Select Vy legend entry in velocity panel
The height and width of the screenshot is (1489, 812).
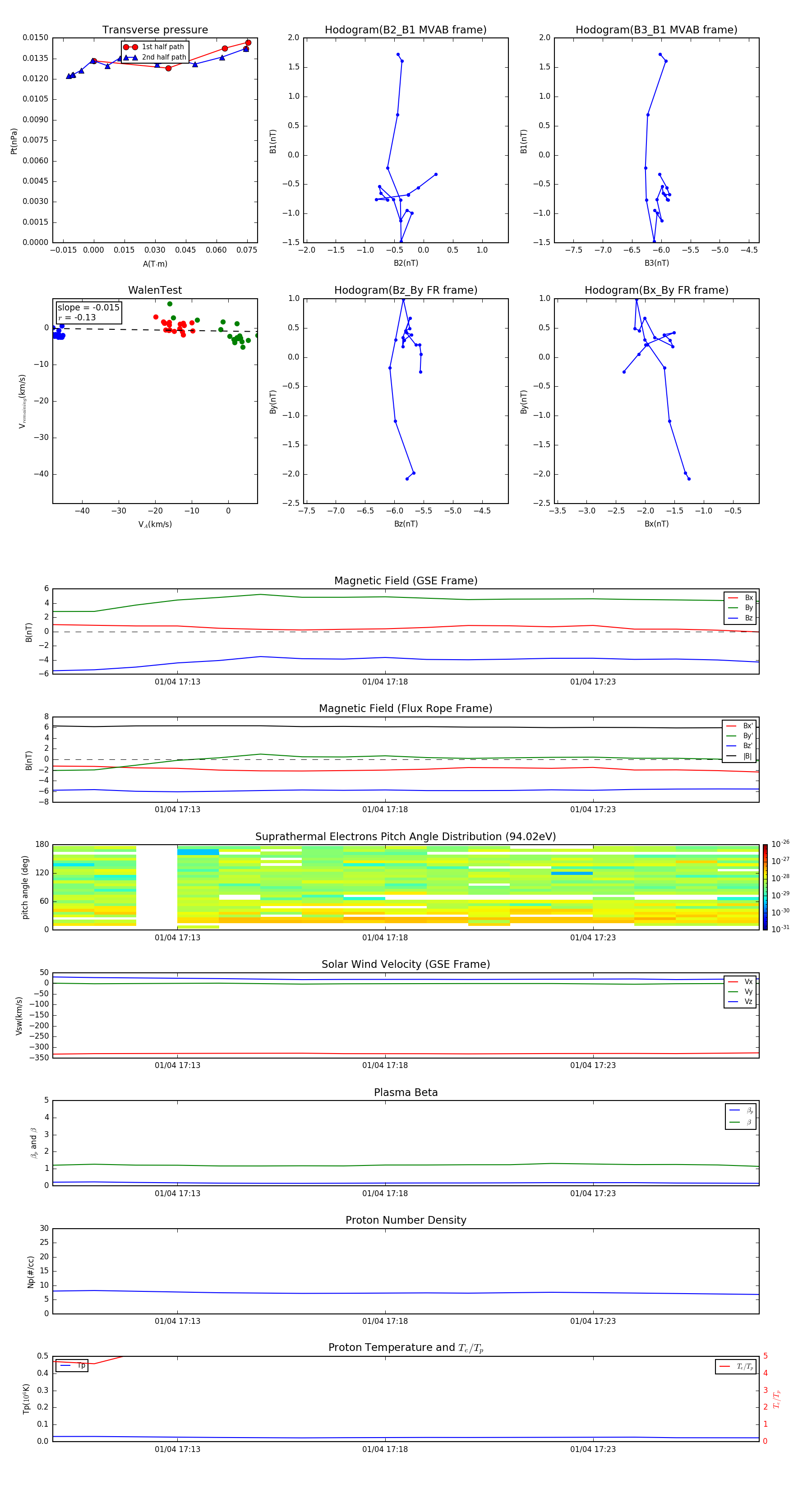(740, 992)
